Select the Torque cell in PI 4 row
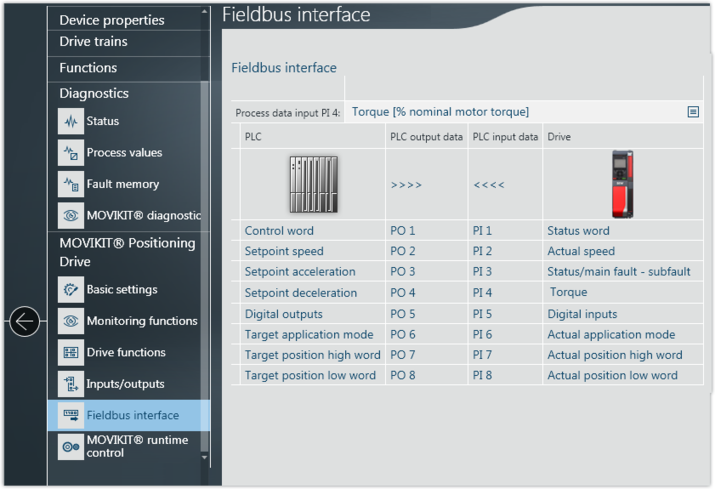This screenshot has height=489, width=715. [569, 293]
